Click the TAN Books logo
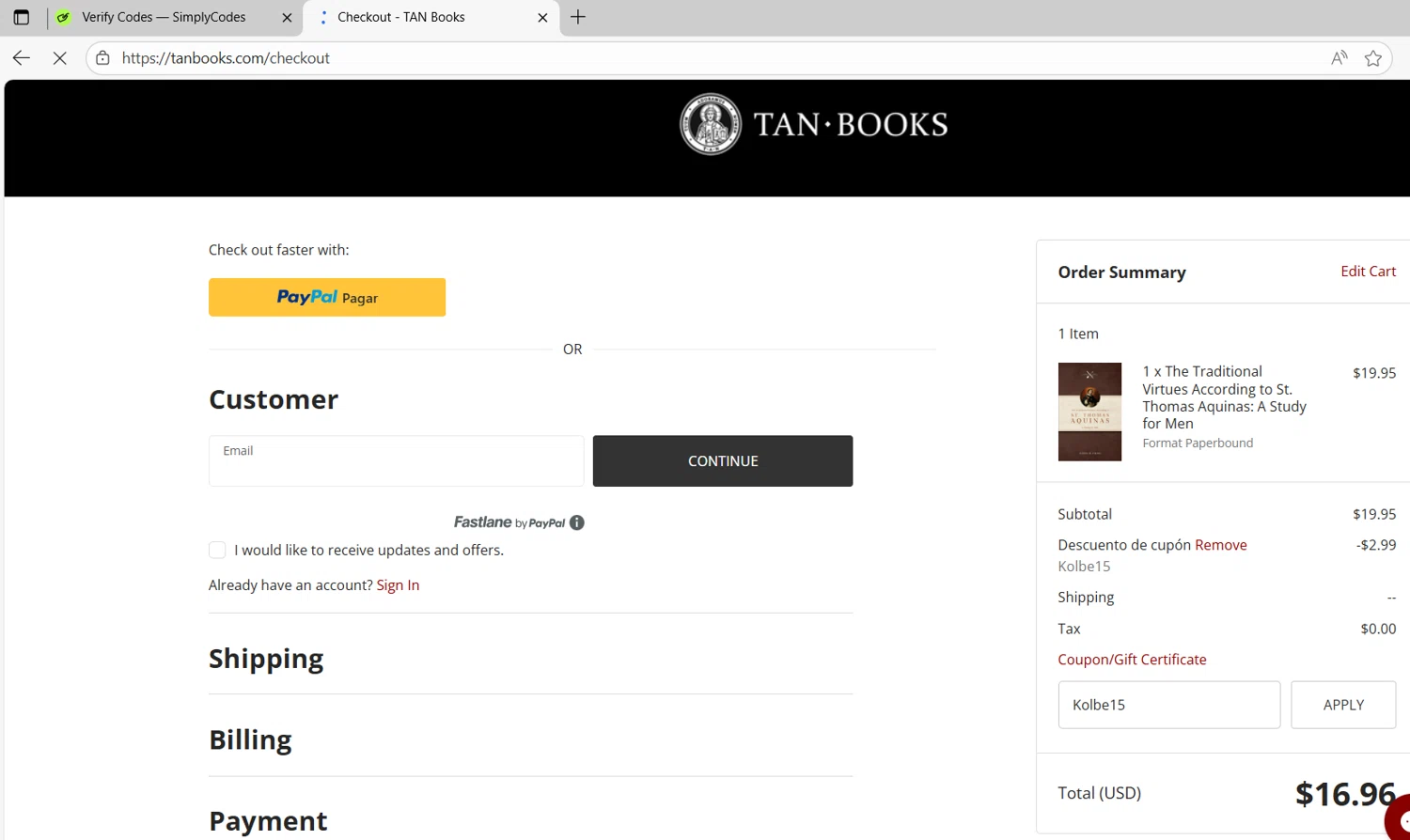Viewport: 1410px width, 840px height. tap(814, 124)
